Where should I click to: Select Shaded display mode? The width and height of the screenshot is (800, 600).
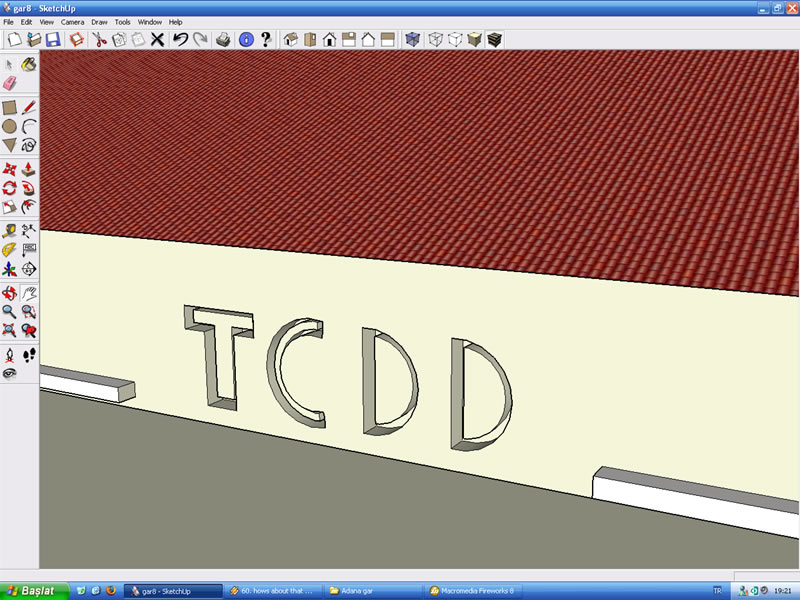[x=474, y=39]
